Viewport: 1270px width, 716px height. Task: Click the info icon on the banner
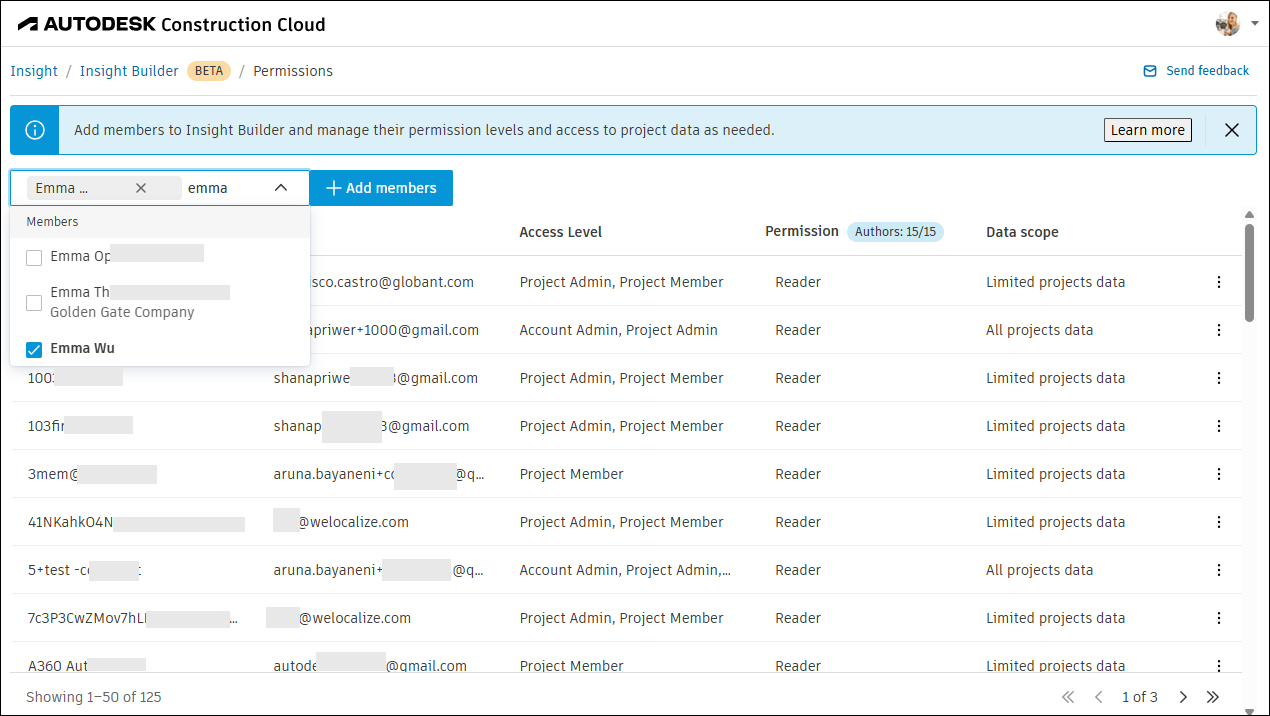33,129
